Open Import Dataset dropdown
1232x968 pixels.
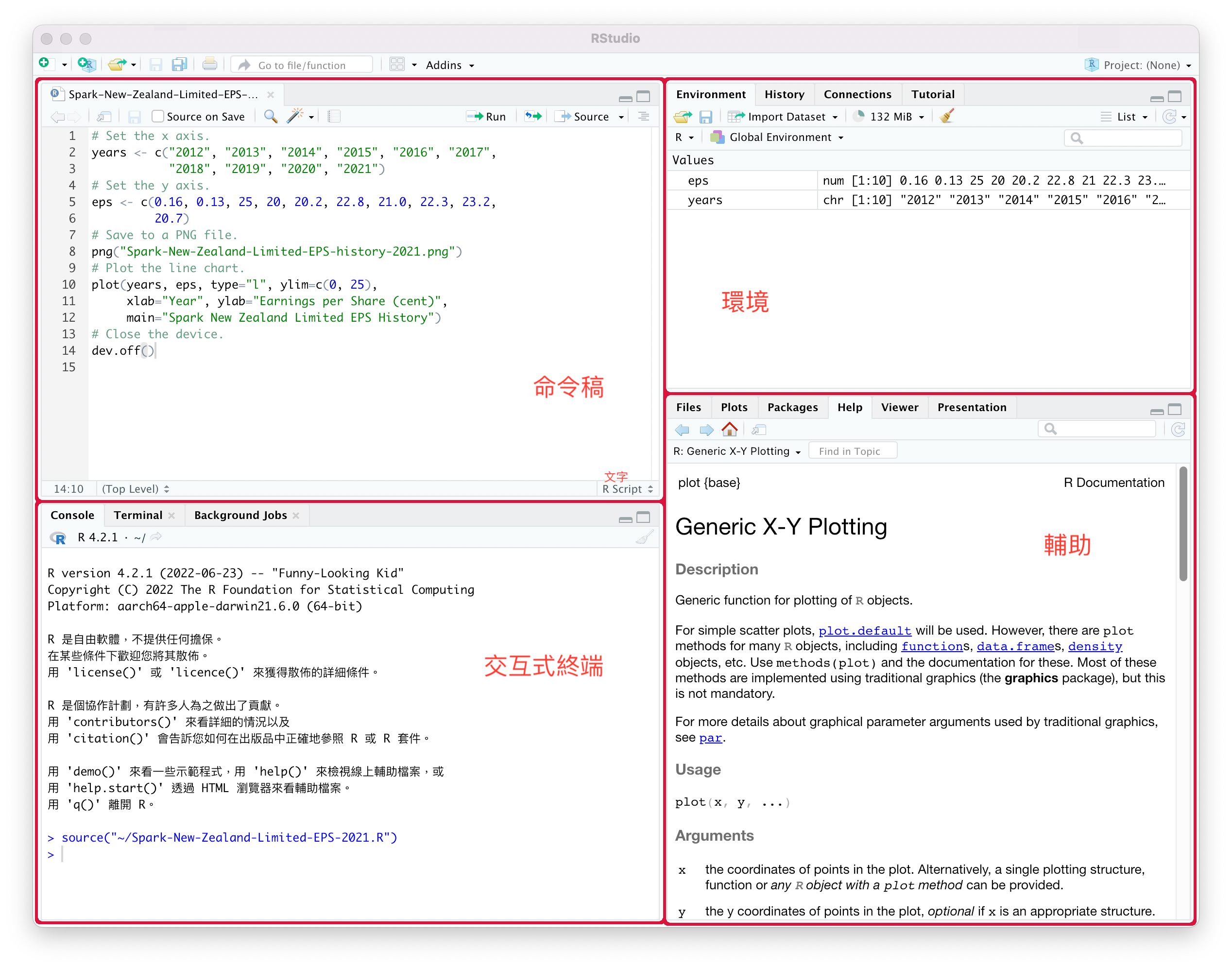click(x=783, y=117)
